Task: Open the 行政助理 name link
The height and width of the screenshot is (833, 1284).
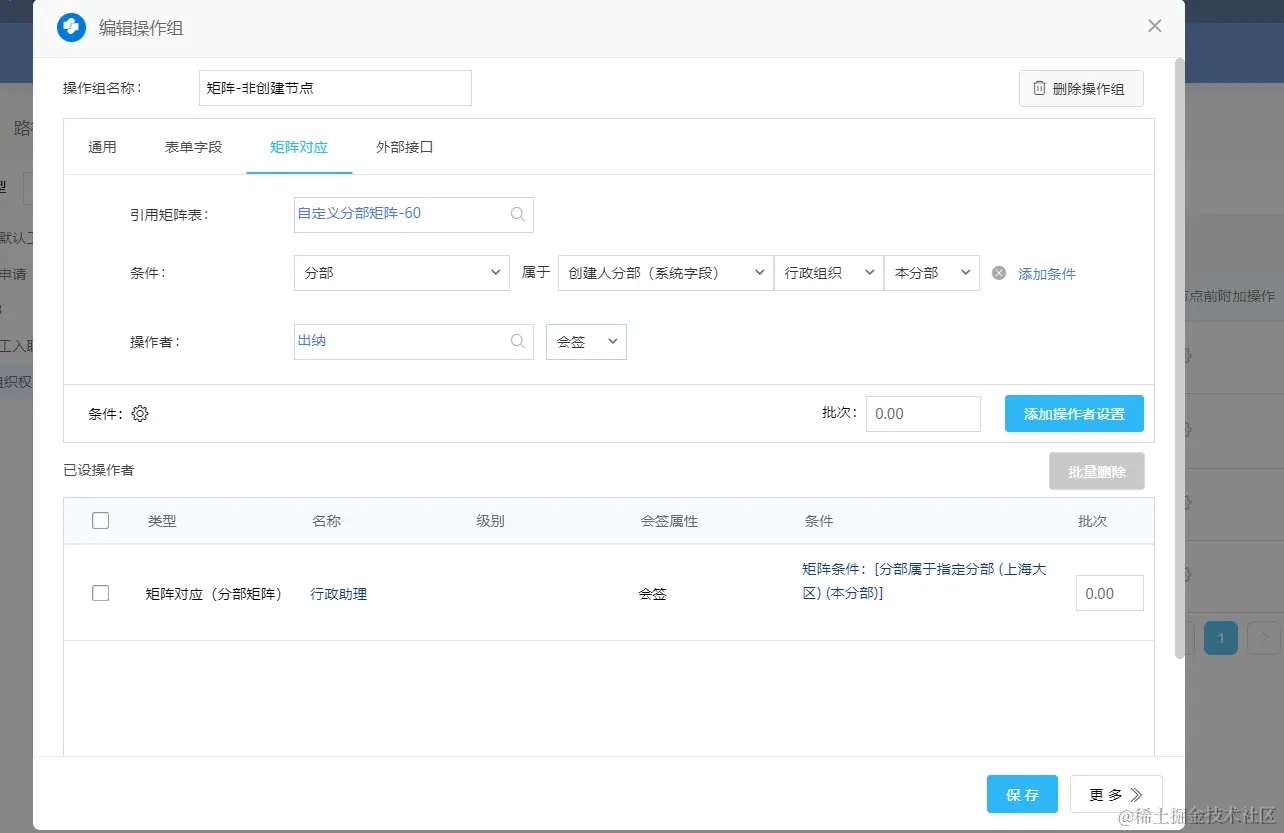Action: pyautogui.click(x=339, y=594)
